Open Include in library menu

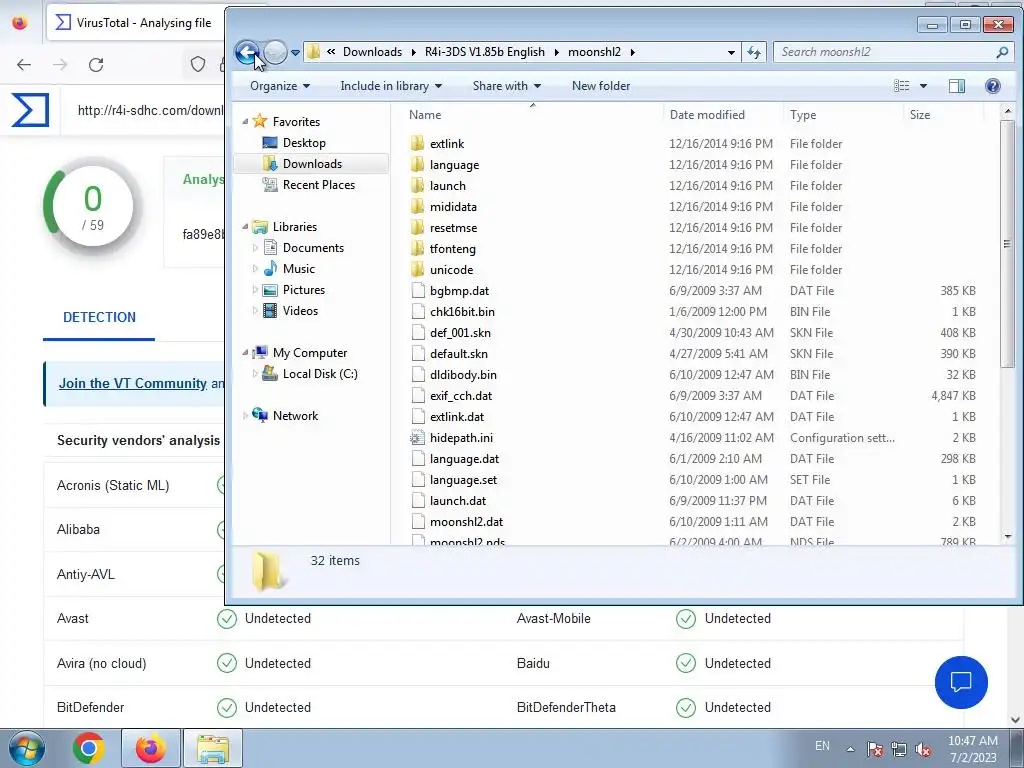pyautogui.click(x=391, y=86)
